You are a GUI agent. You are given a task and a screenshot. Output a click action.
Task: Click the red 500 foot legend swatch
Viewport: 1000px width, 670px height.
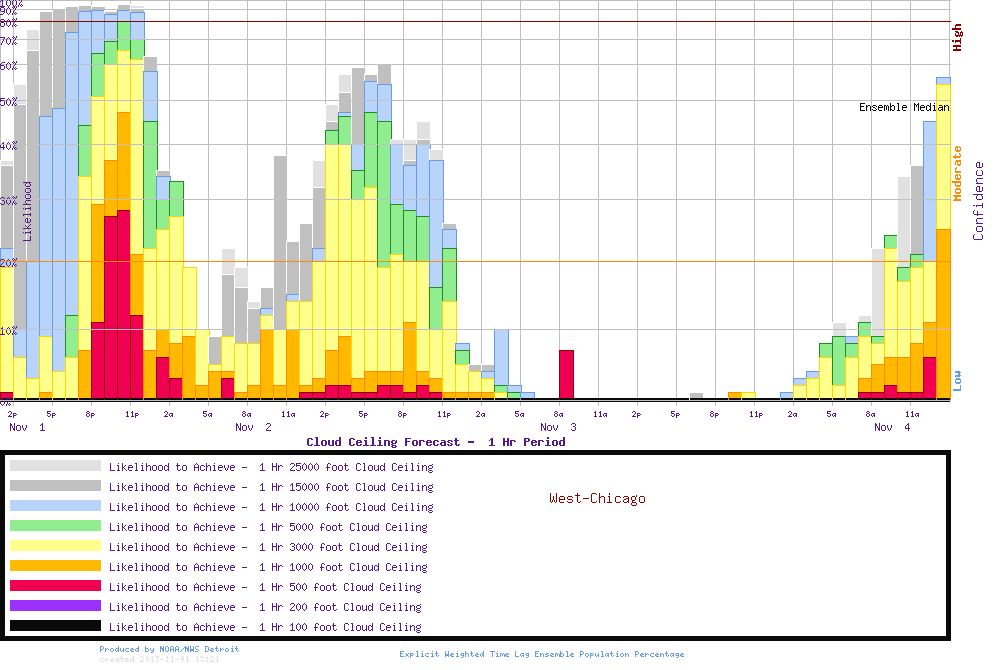tap(55, 586)
